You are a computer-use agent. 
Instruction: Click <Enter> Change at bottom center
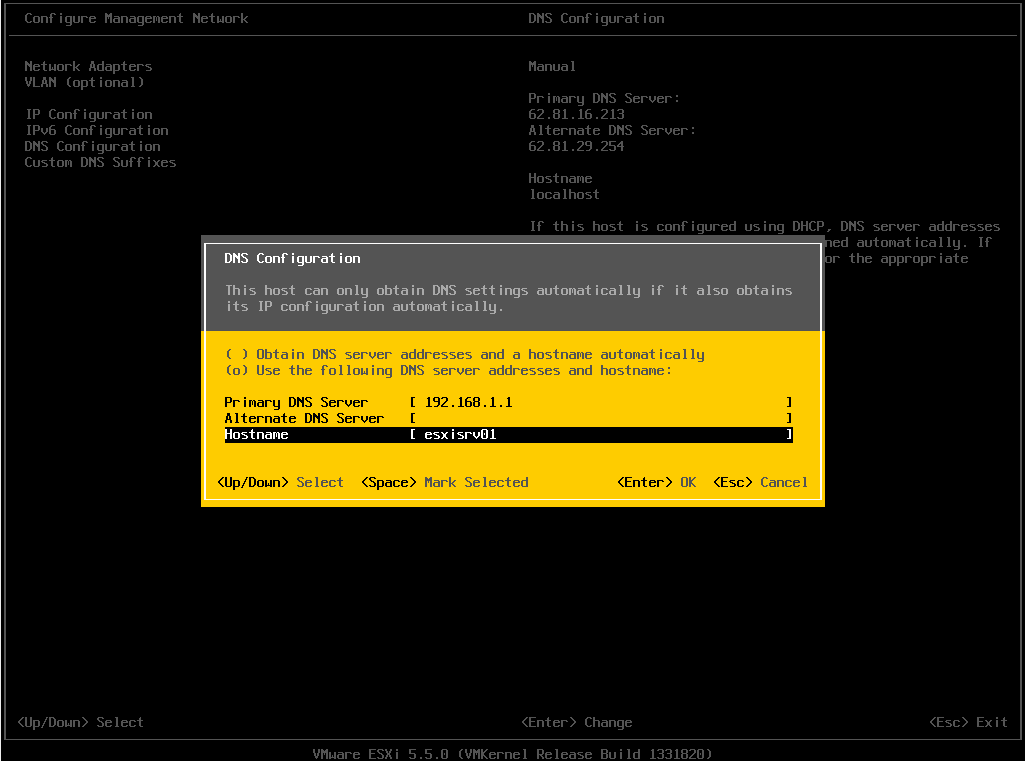tap(576, 722)
